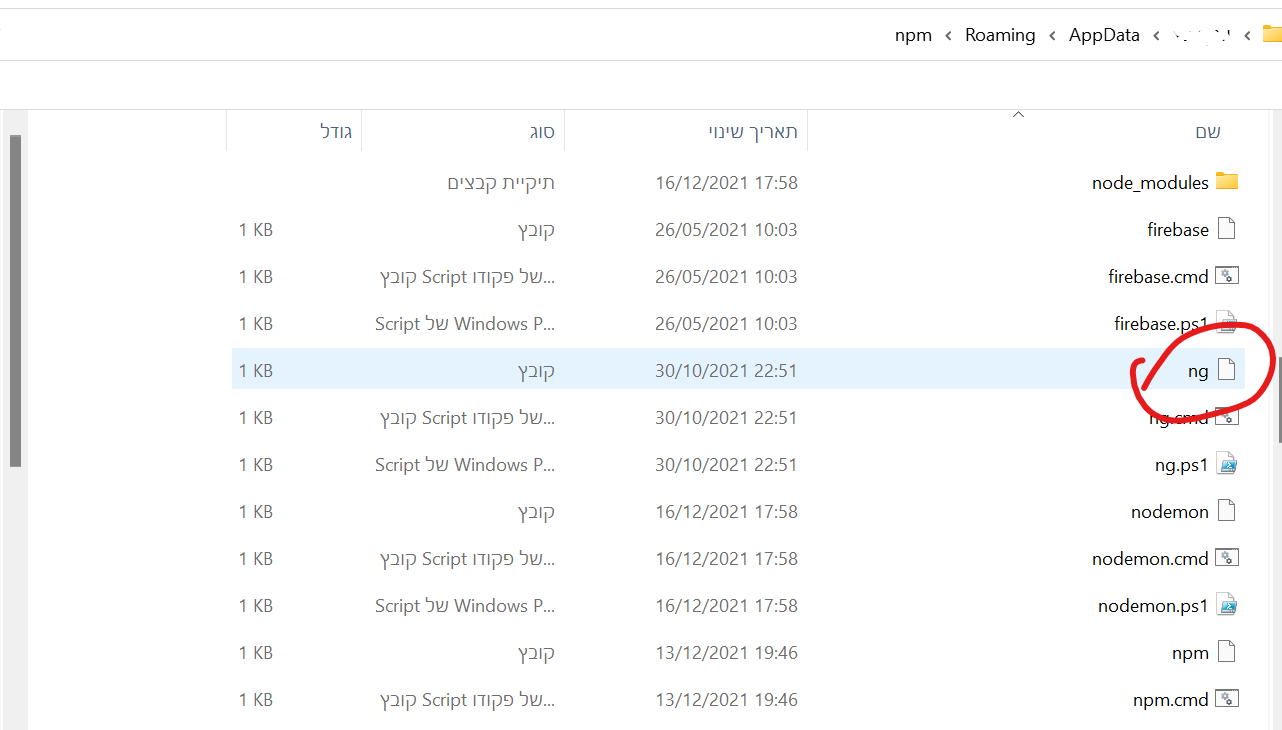Viewport: 1282px width, 730px height.
Task: Click the folder icon in the address bar
Action: tap(1272, 35)
